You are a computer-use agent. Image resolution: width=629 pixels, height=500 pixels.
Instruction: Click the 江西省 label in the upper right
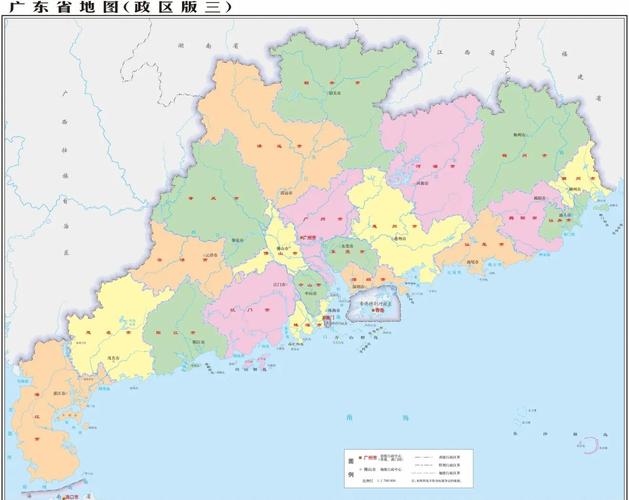tap(467, 53)
